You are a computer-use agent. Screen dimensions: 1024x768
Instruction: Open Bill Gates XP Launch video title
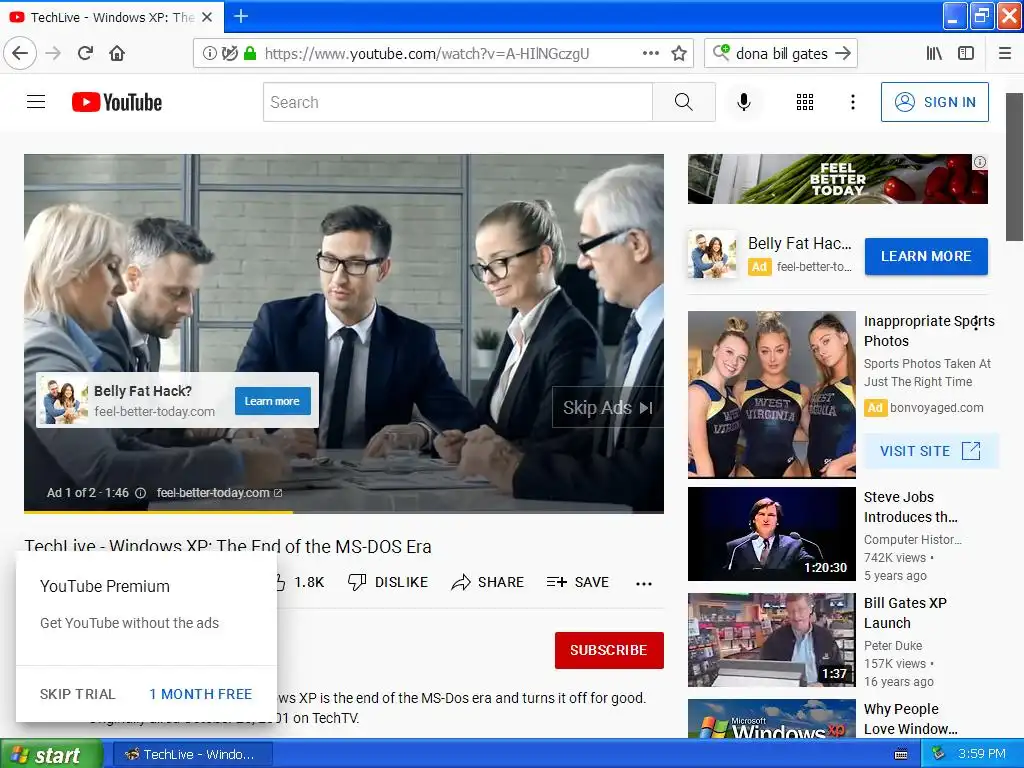click(905, 613)
